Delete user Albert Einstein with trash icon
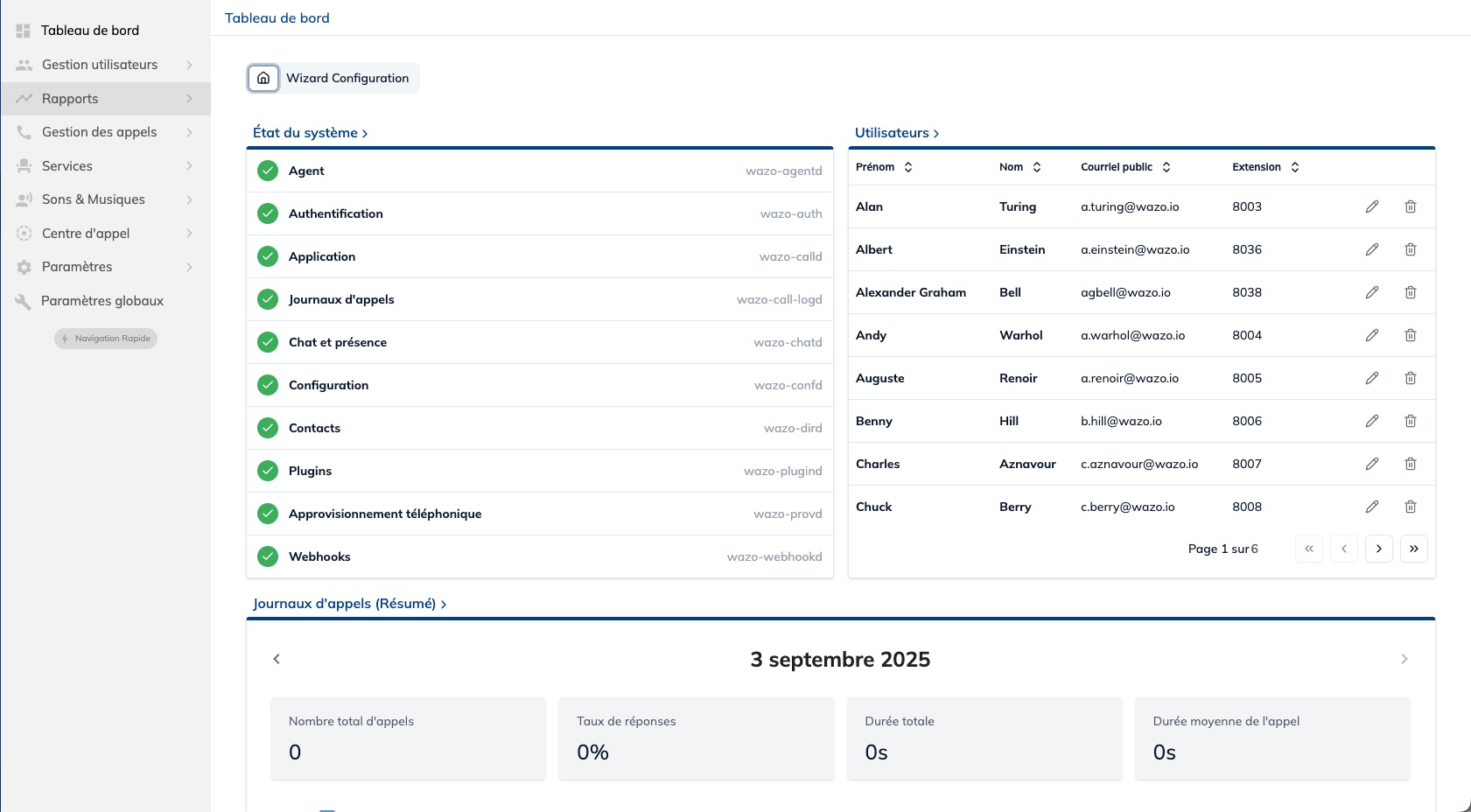 [1411, 249]
